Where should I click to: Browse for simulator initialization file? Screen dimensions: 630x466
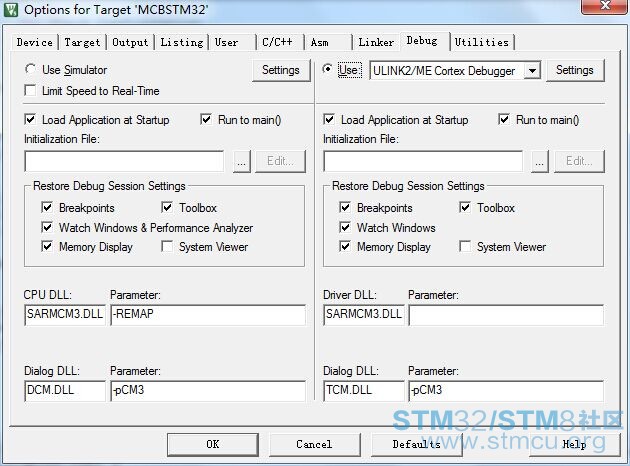coord(241,161)
